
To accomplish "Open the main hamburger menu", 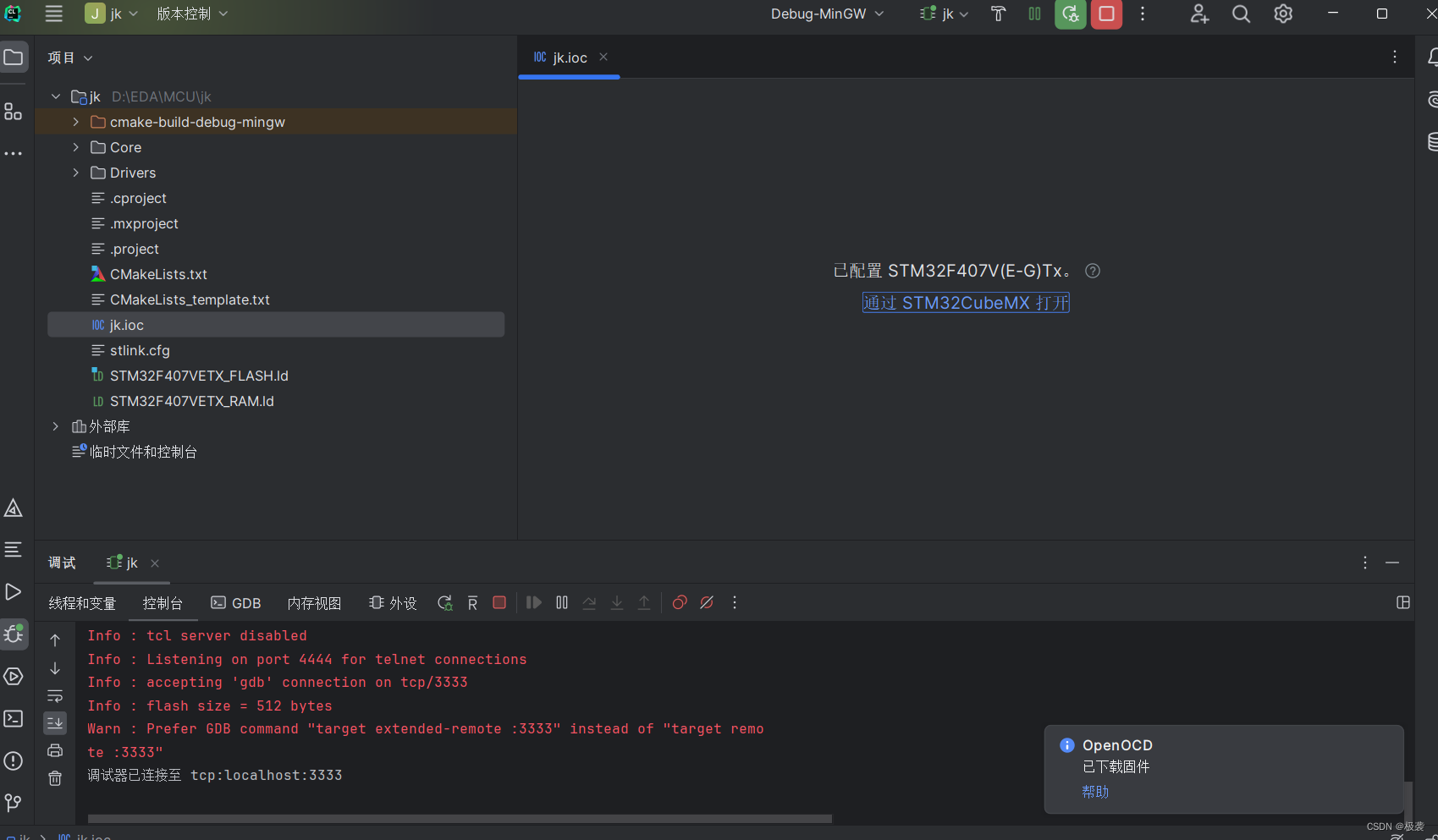I will pyautogui.click(x=54, y=14).
